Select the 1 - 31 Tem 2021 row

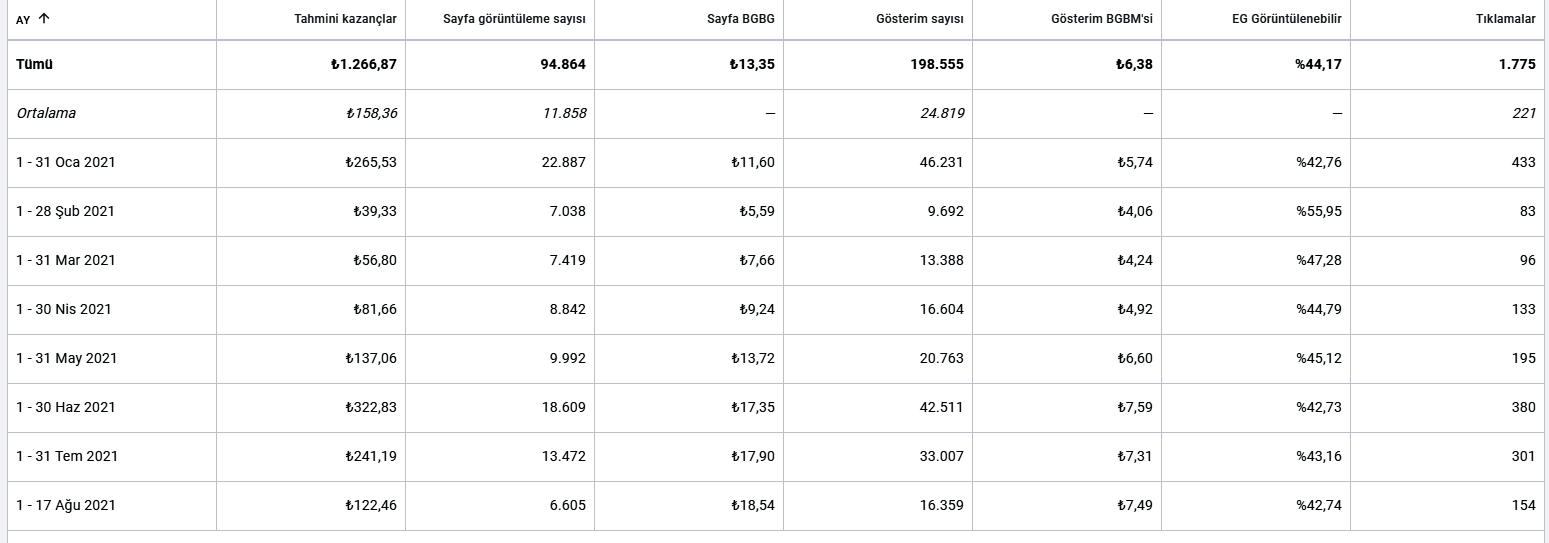pos(774,456)
